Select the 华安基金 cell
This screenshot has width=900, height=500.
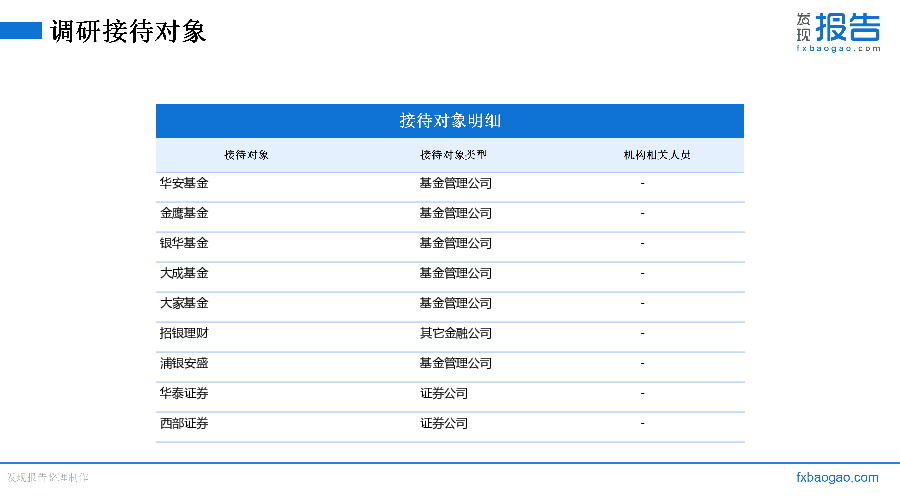(x=184, y=183)
